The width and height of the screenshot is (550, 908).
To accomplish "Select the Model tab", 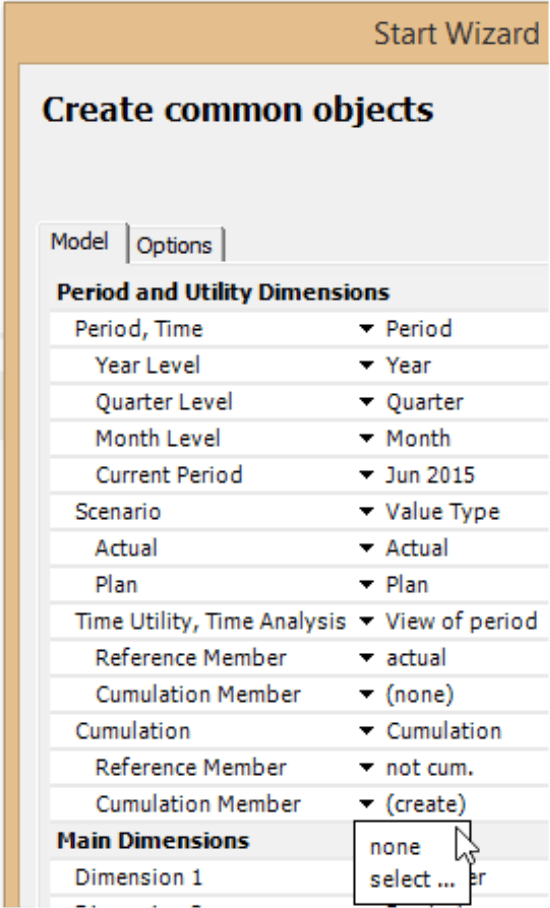I will [x=80, y=241].
